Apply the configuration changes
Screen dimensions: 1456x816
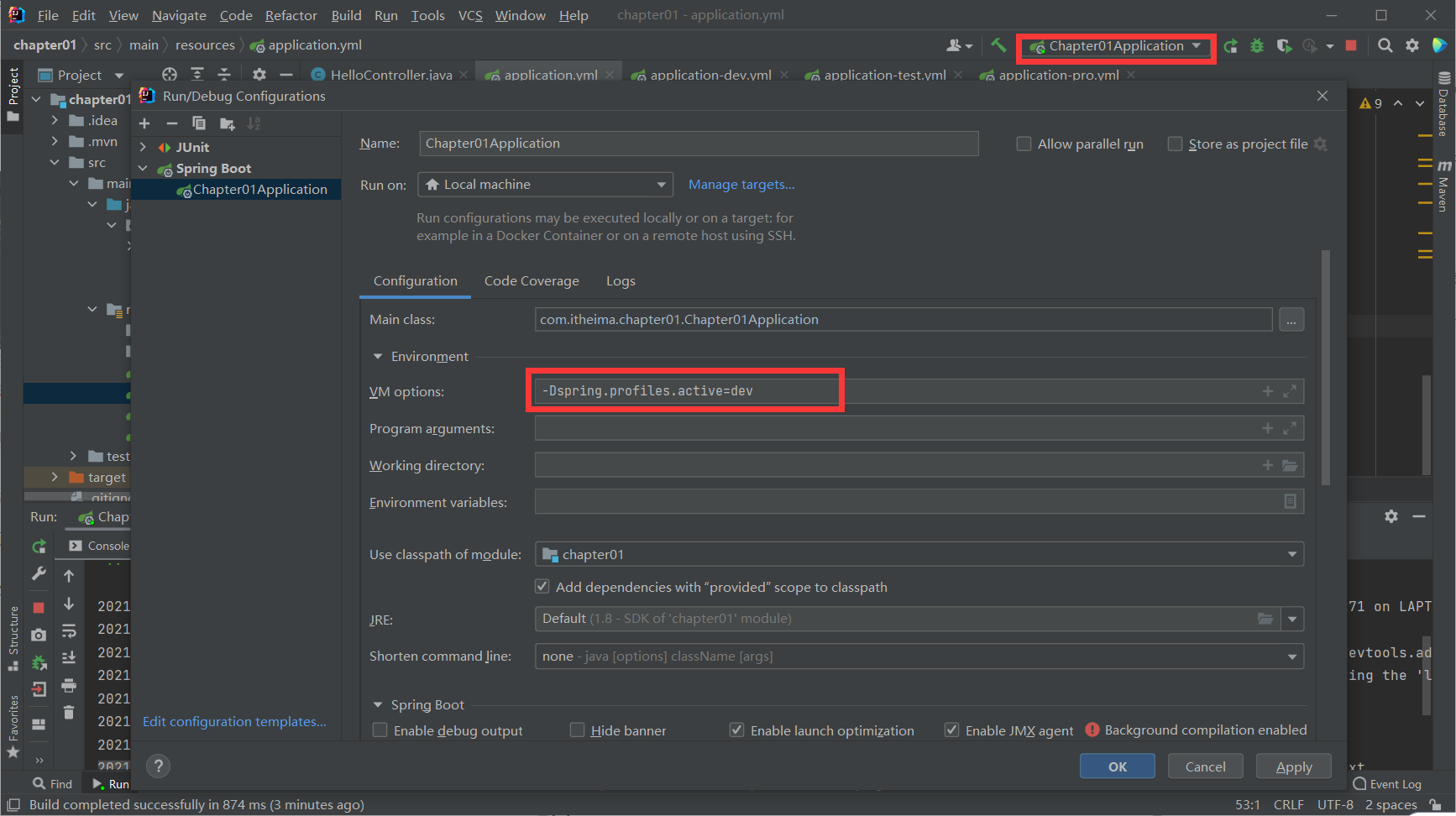tap(1292, 766)
